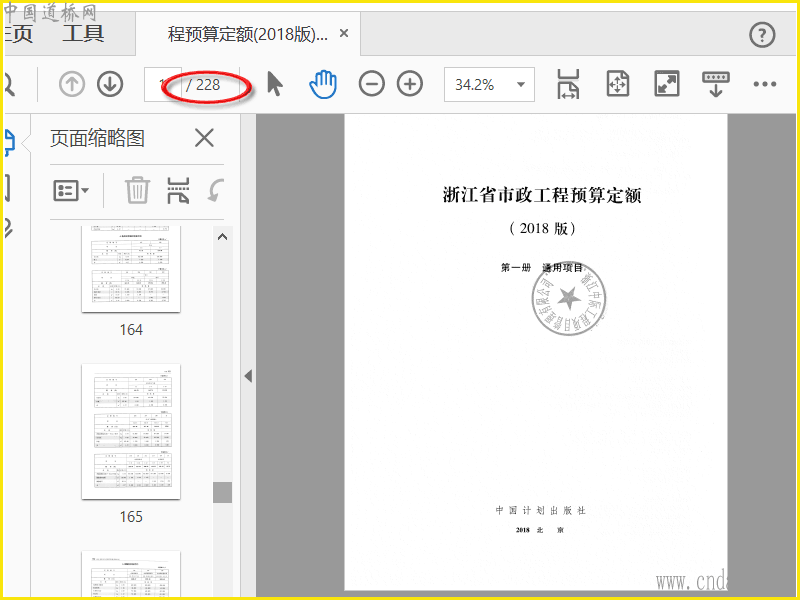
Task: Select page 165 thumbnail
Action: pos(131,432)
